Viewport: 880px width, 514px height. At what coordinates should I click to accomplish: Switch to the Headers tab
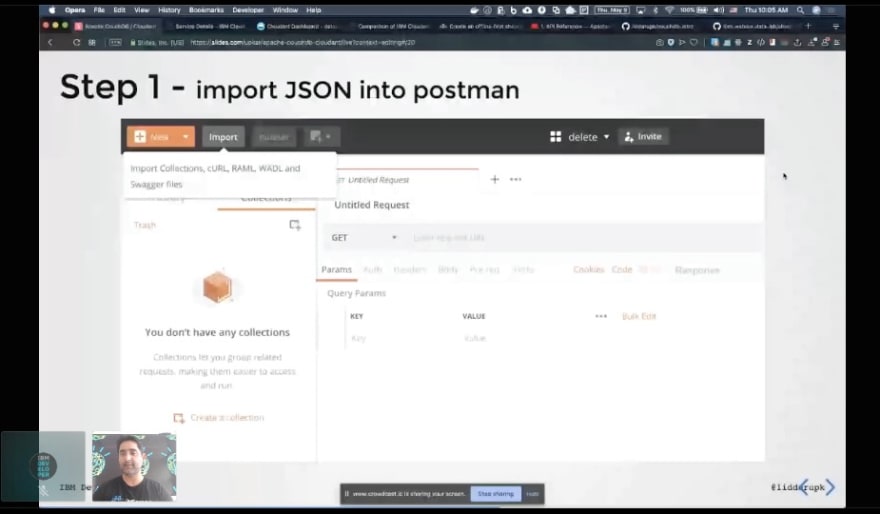point(410,270)
